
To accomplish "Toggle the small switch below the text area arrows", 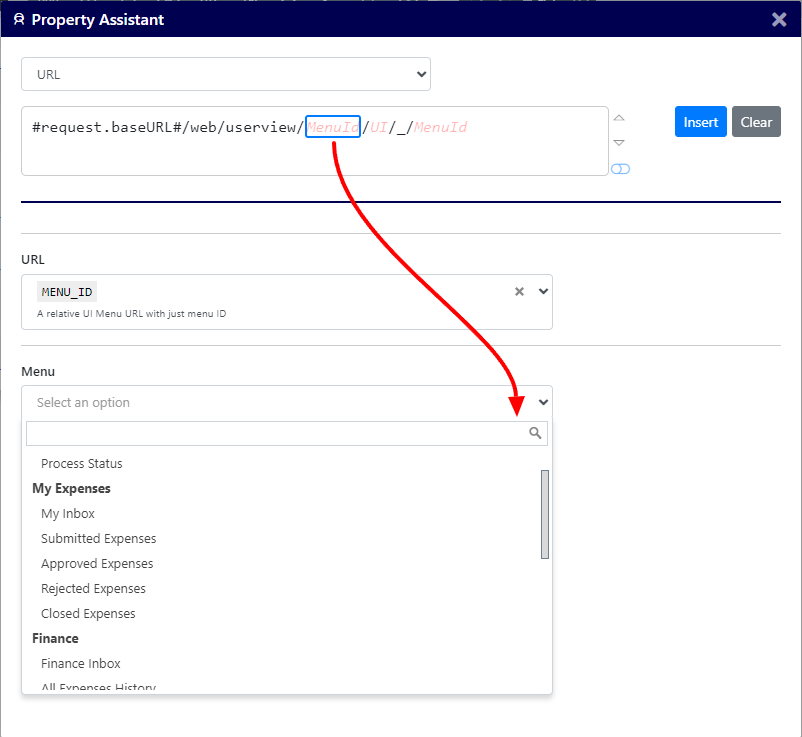I will 620,169.
